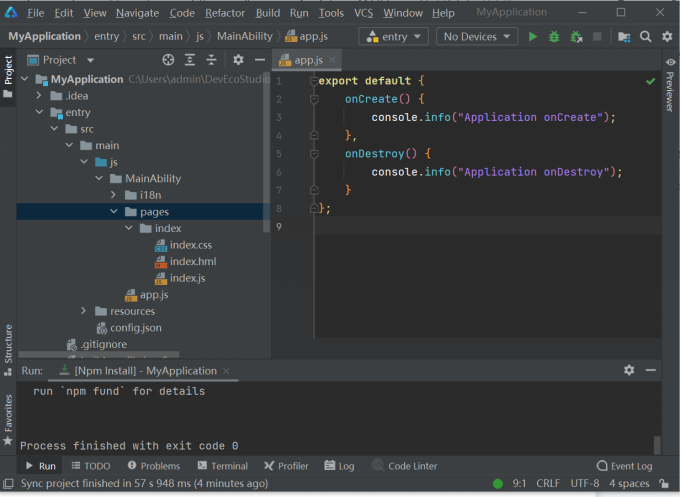The image size is (681, 497).
Task: Collapse all in Project panel toolbar
Action: (213, 60)
